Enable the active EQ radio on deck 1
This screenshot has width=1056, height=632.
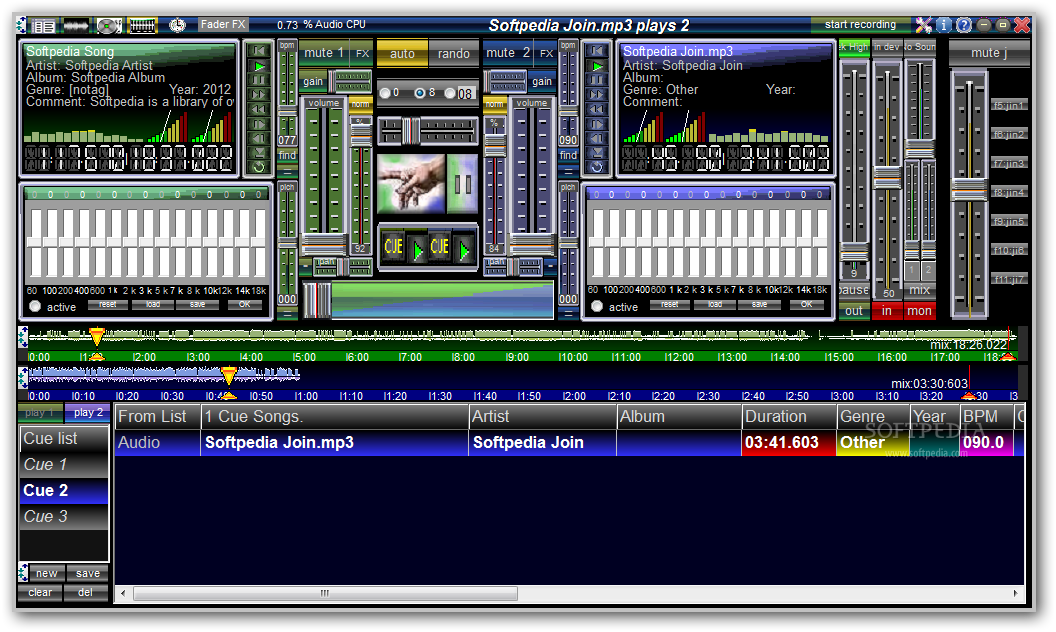[x=35, y=307]
